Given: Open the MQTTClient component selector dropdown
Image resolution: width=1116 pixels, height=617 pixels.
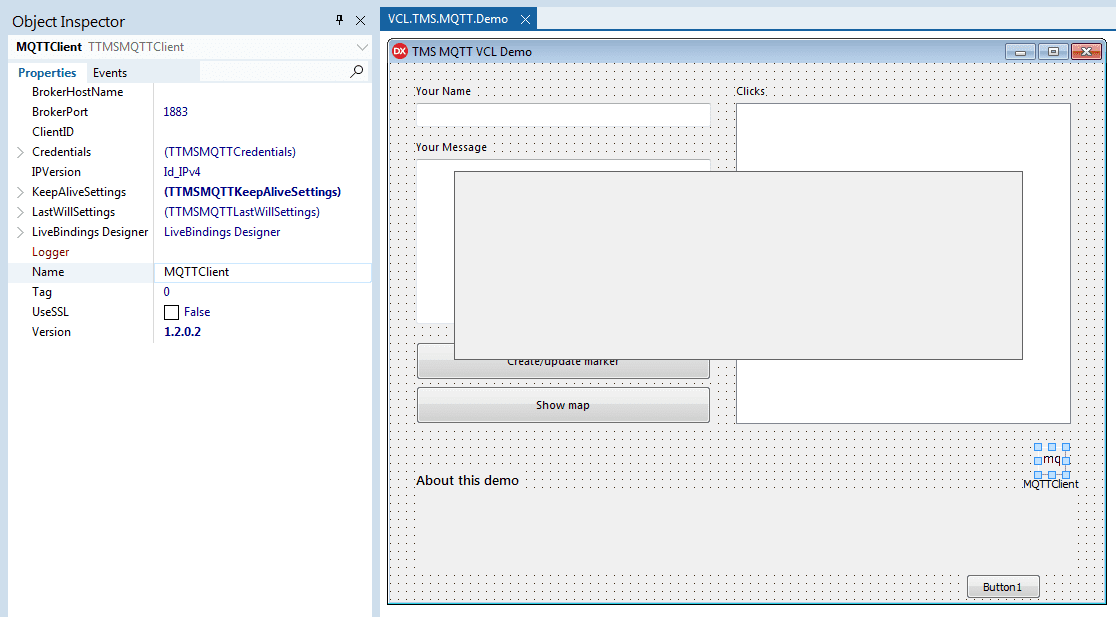Looking at the screenshot, I should click(362, 47).
